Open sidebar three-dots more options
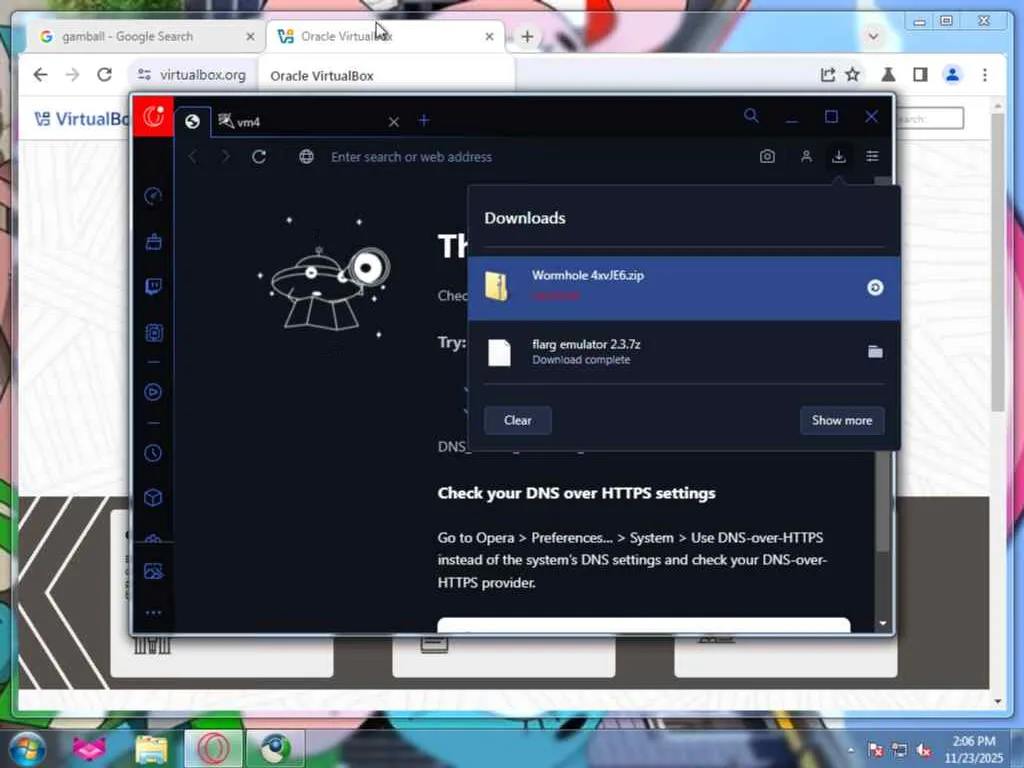The width and height of the screenshot is (1024, 768). point(153,613)
